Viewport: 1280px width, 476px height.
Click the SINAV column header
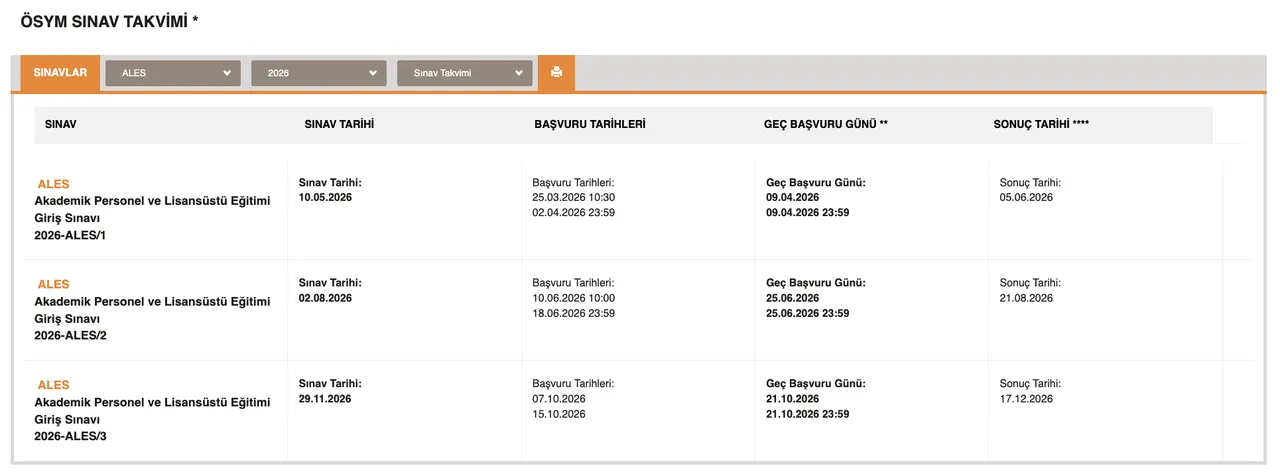click(61, 124)
